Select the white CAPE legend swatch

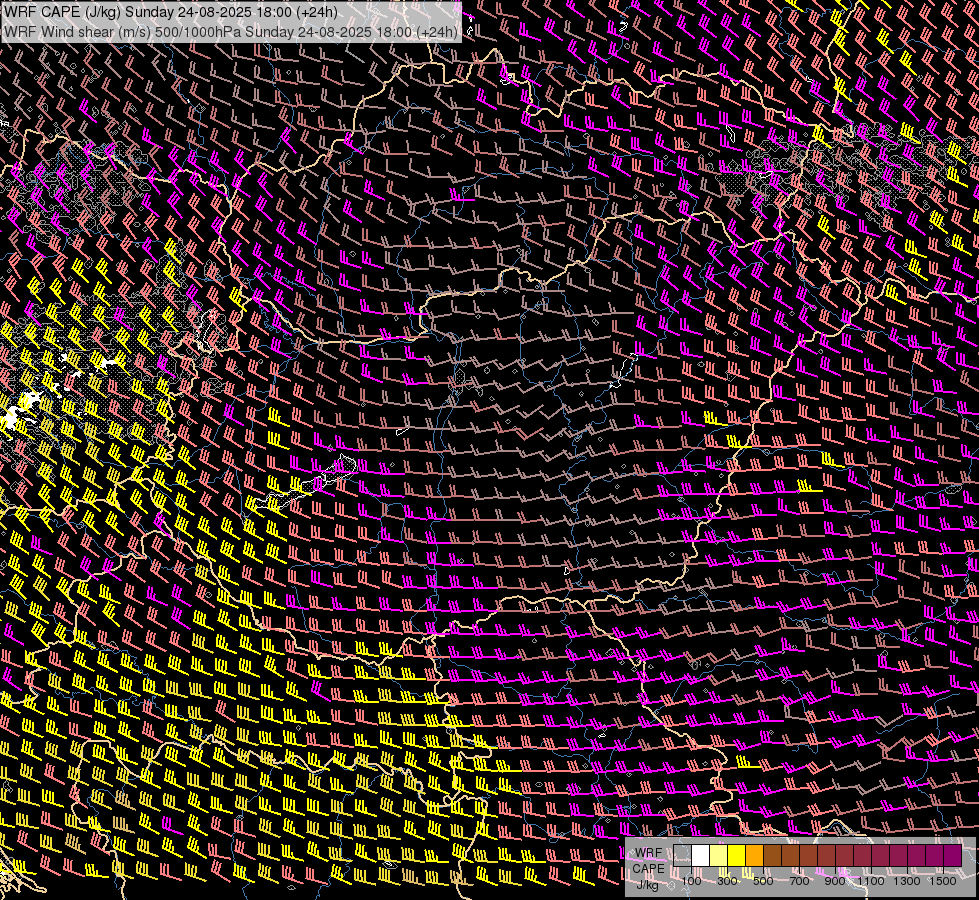[701, 856]
